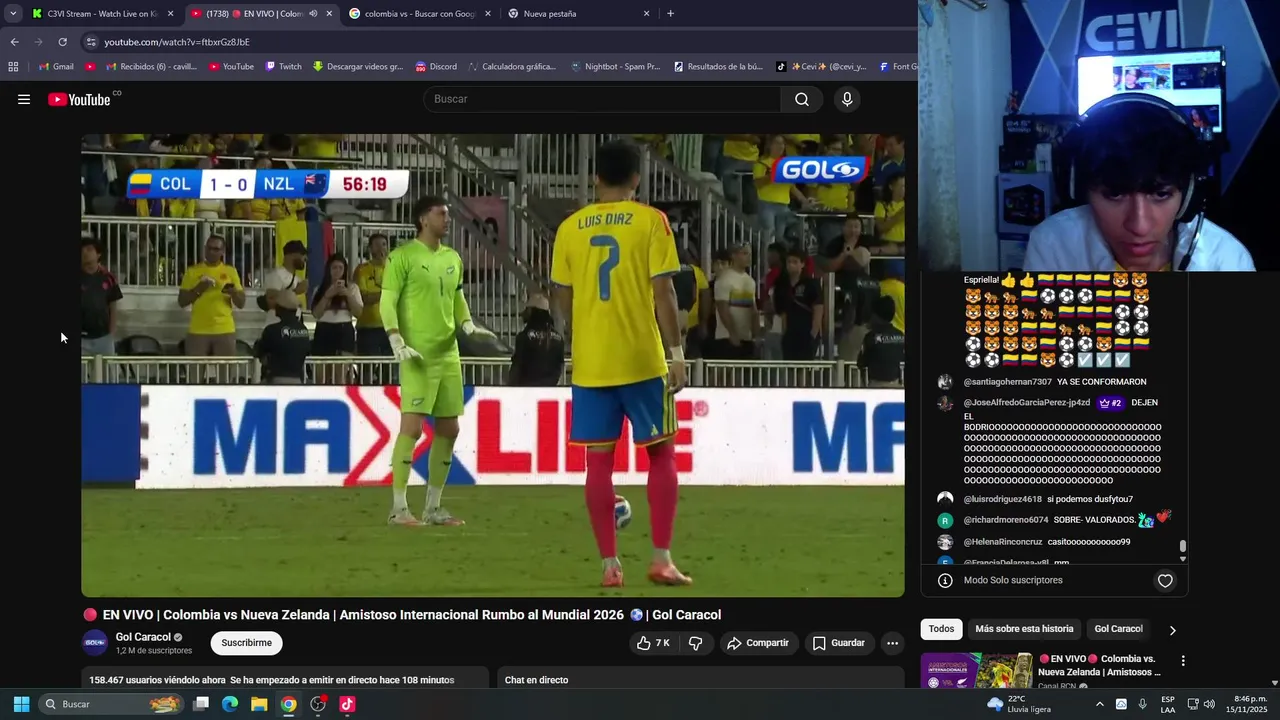Open the weather widget showing 22°C

(1019, 704)
